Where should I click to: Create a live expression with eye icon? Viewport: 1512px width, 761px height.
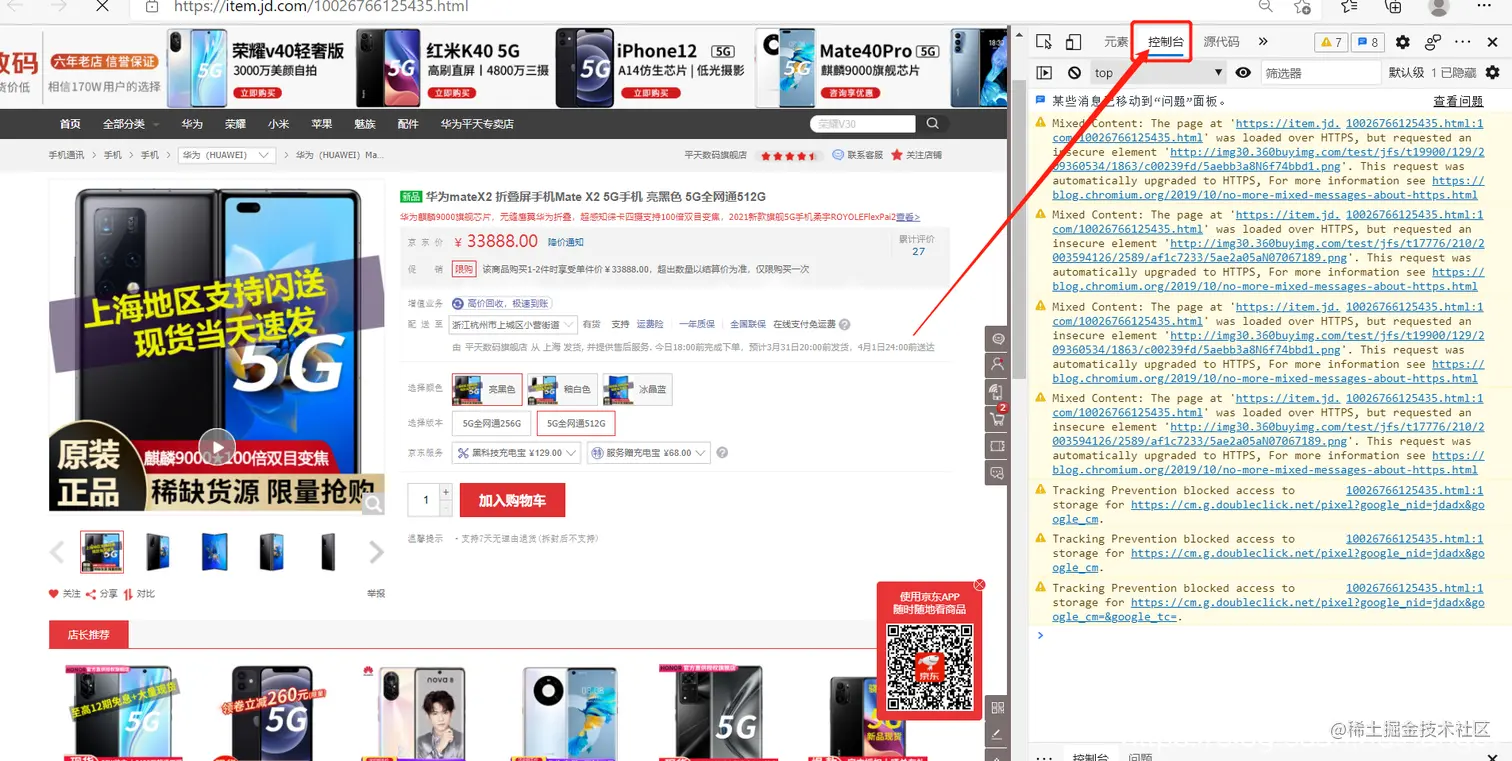pyautogui.click(x=1243, y=73)
